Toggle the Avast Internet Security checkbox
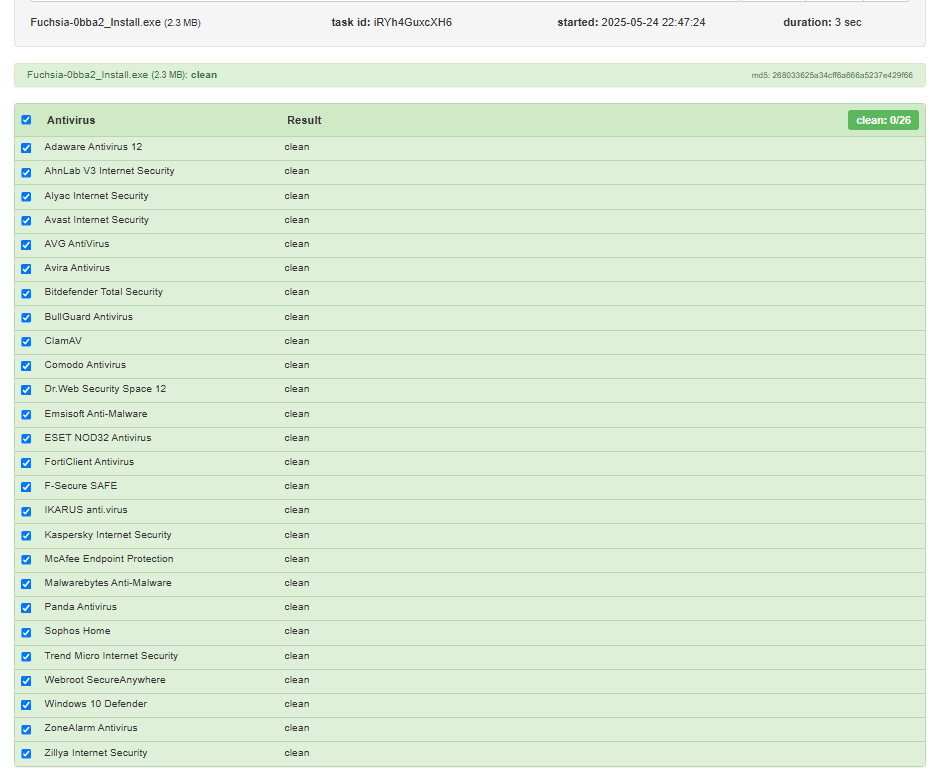Image resolution: width=942 pixels, height=784 pixels. click(x=26, y=221)
